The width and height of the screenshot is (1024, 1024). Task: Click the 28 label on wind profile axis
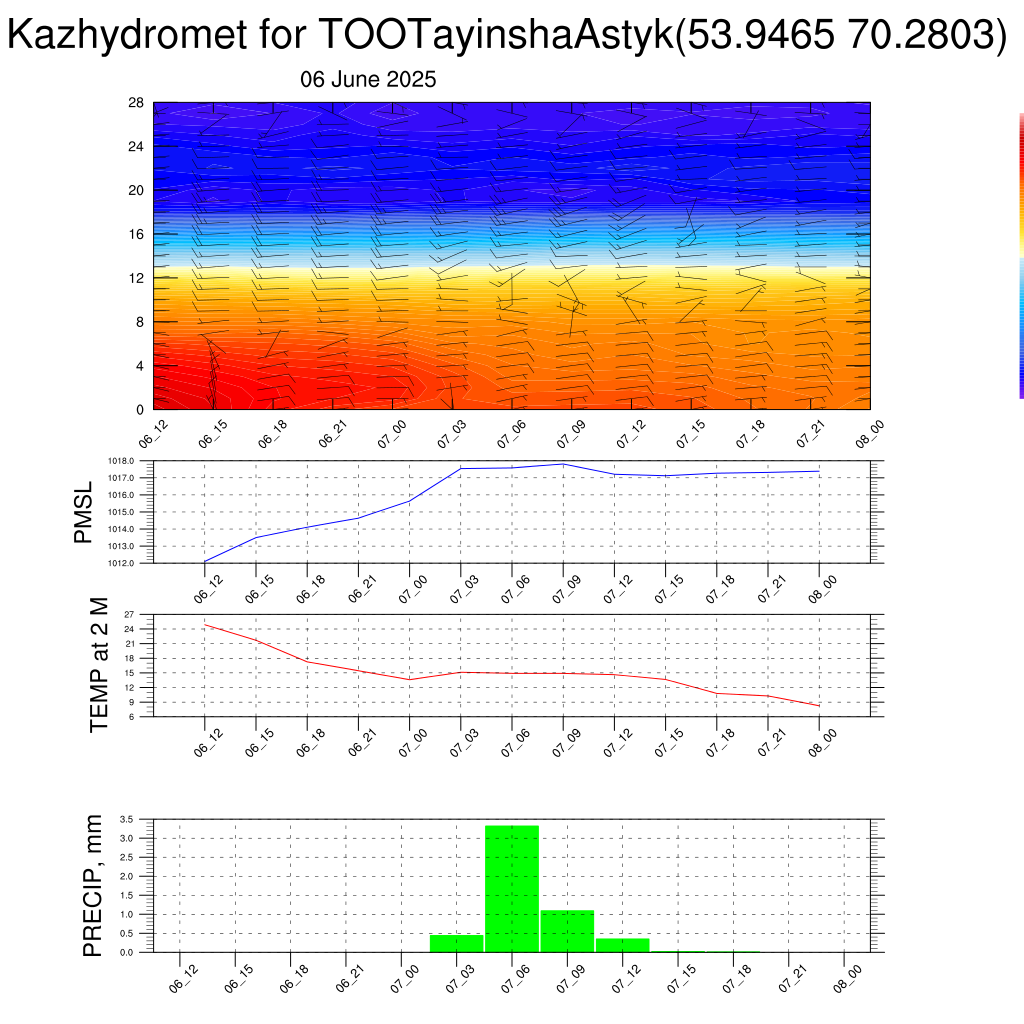pyautogui.click(x=136, y=103)
